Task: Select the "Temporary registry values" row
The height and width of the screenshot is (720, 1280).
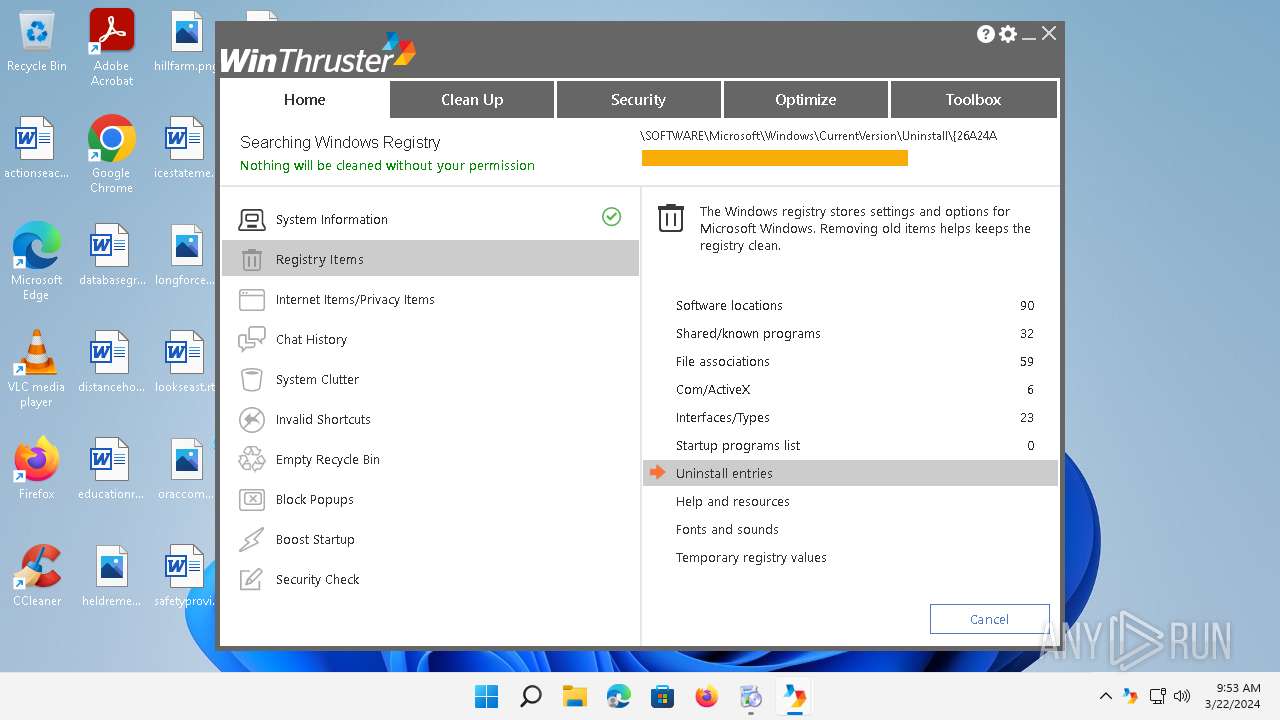Action: pyautogui.click(x=850, y=558)
